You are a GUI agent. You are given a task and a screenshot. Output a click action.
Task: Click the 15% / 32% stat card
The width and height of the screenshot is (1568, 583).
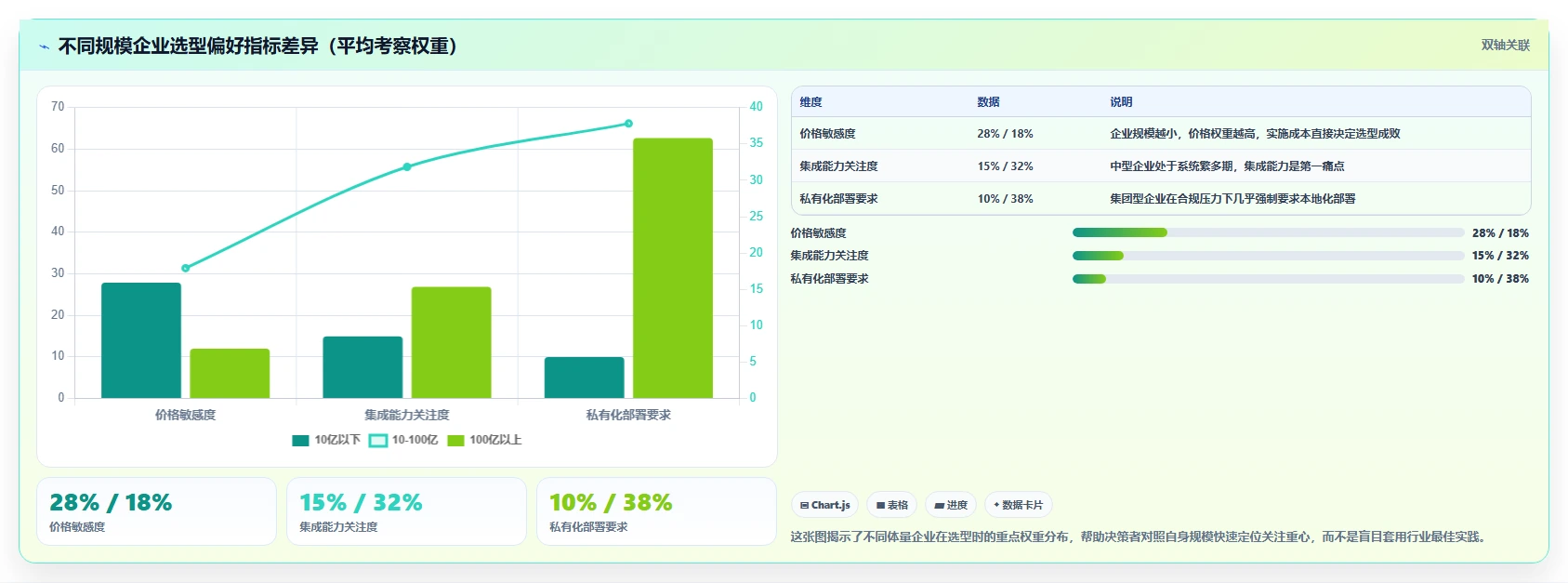point(406,511)
